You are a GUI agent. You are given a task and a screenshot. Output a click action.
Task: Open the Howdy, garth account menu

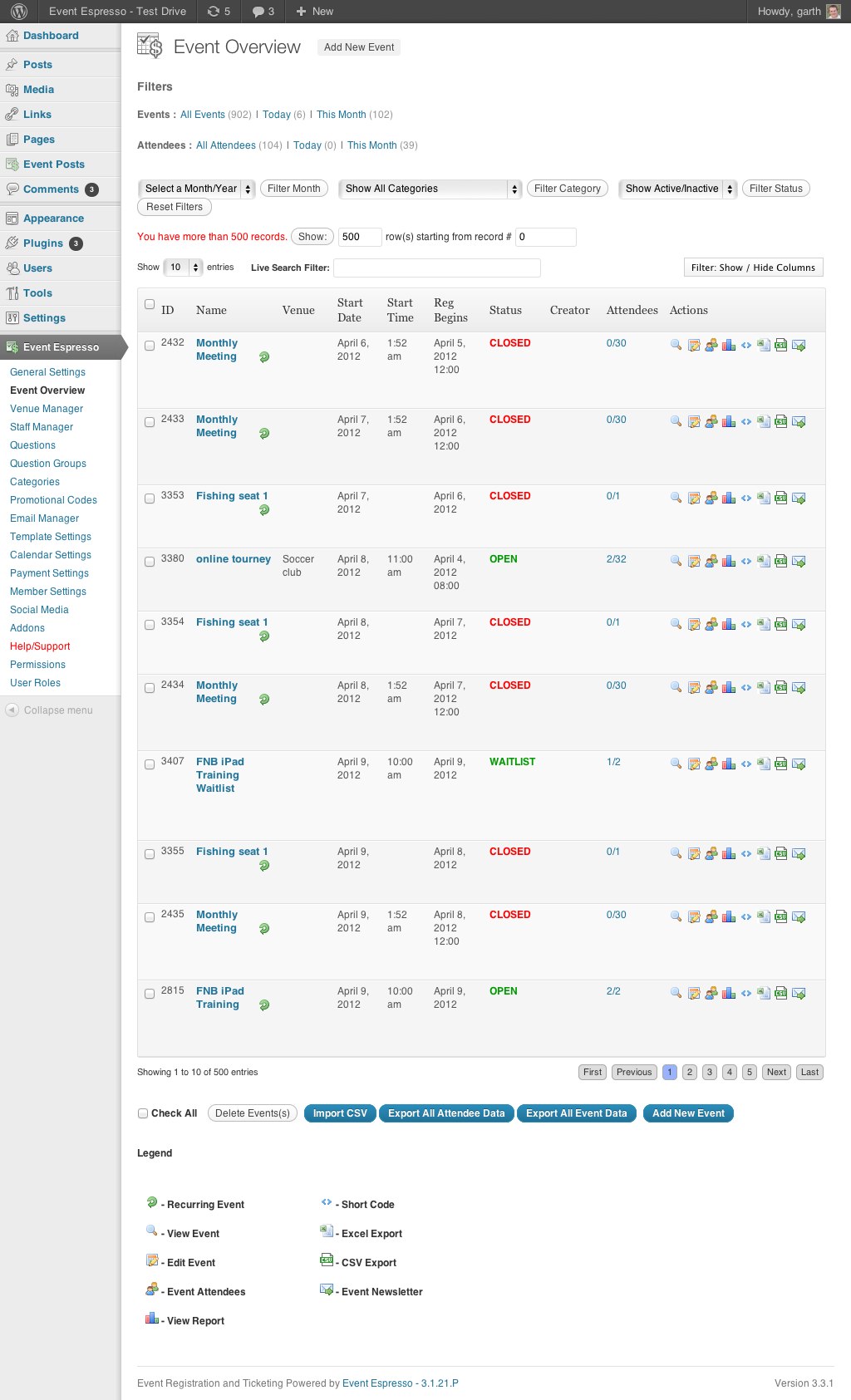[799, 12]
